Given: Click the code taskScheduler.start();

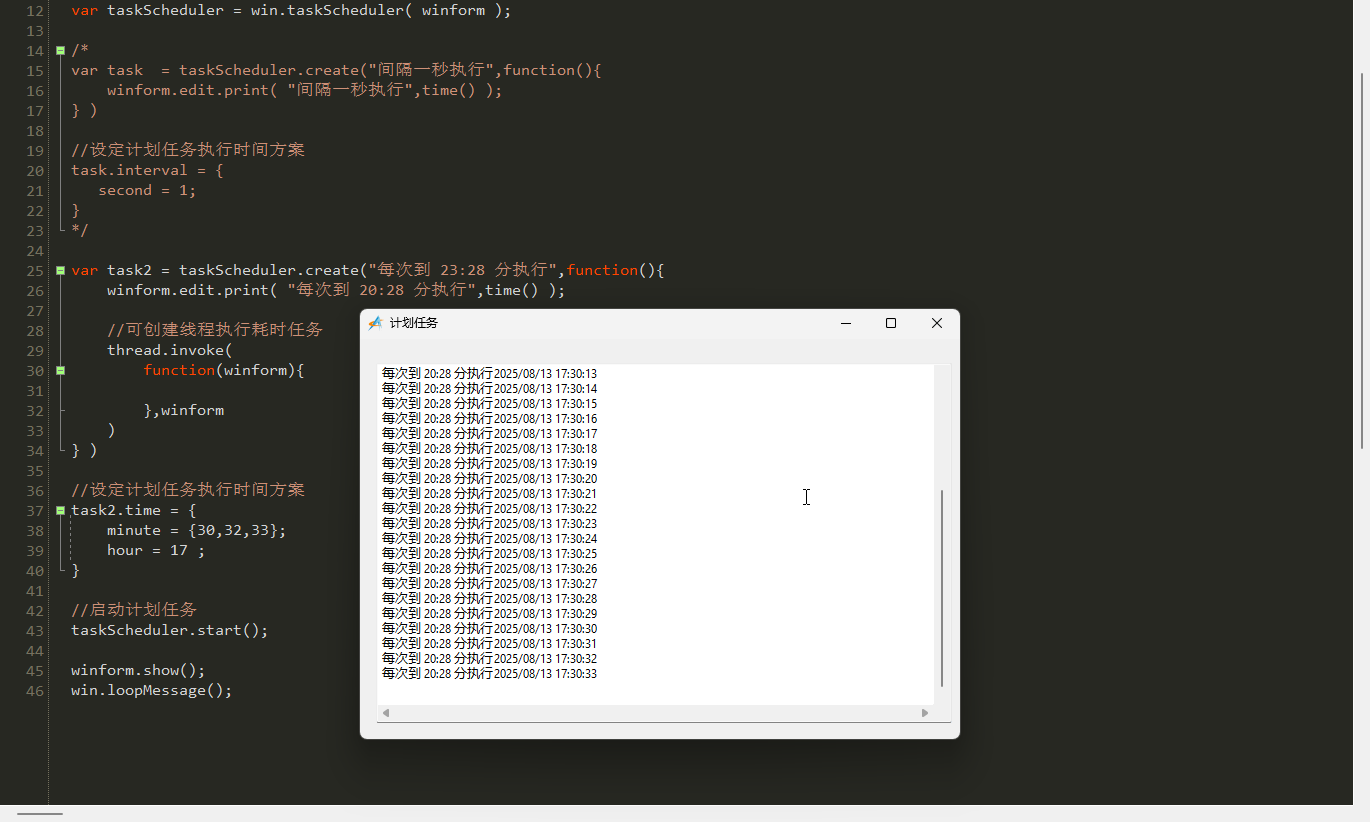Looking at the screenshot, I should coord(170,630).
